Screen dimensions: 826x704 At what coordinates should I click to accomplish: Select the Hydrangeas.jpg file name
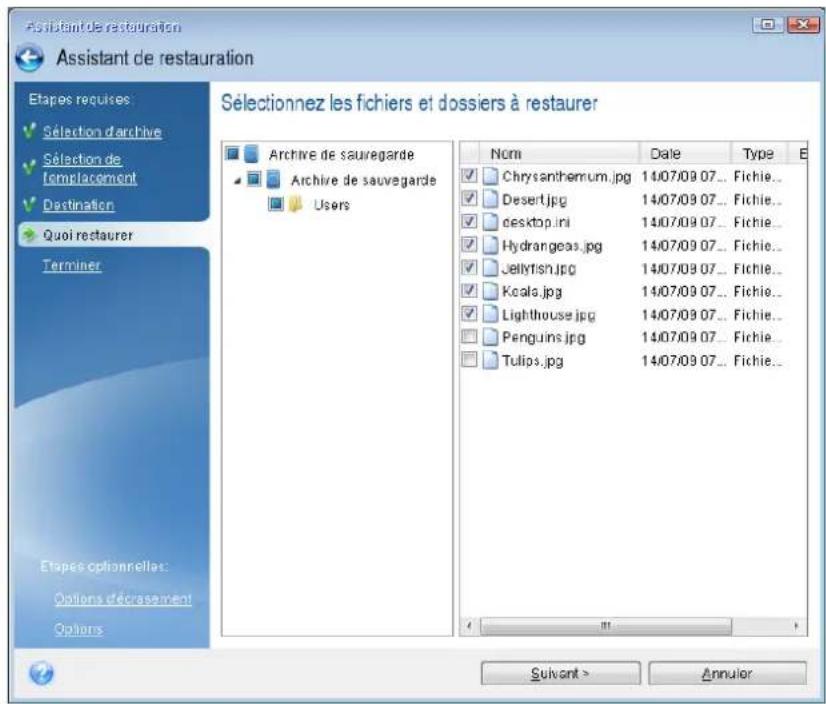pos(552,246)
